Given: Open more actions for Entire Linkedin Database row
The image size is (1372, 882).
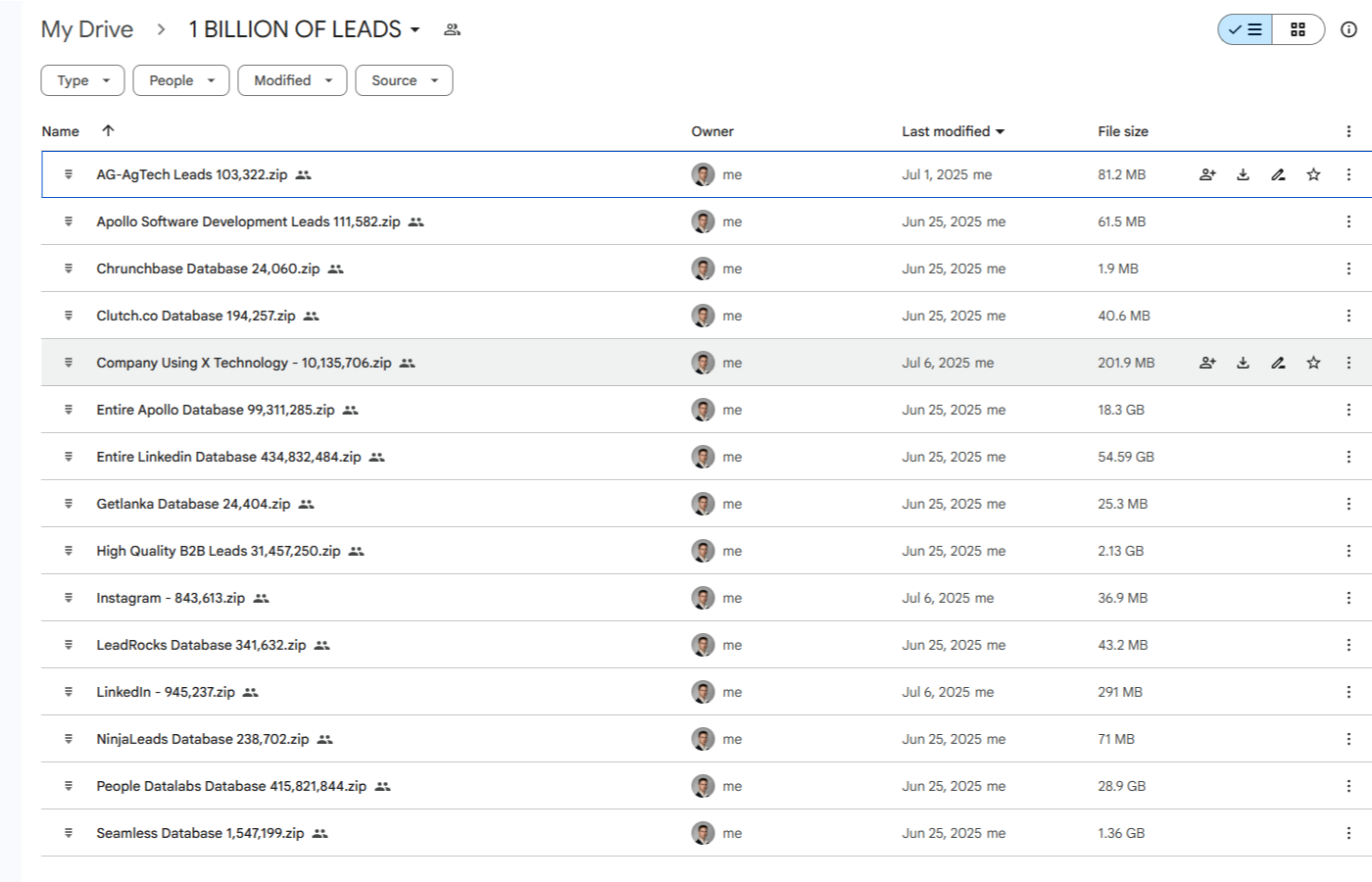Looking at the screenshot, I should 1348,457.
